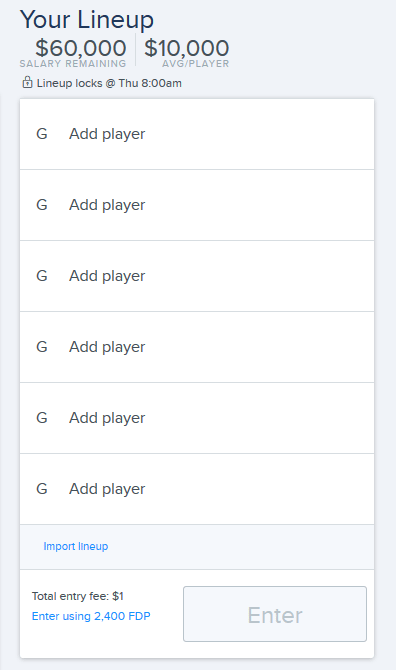Choose Enter using 2,400 FDP

click(91, 616)
